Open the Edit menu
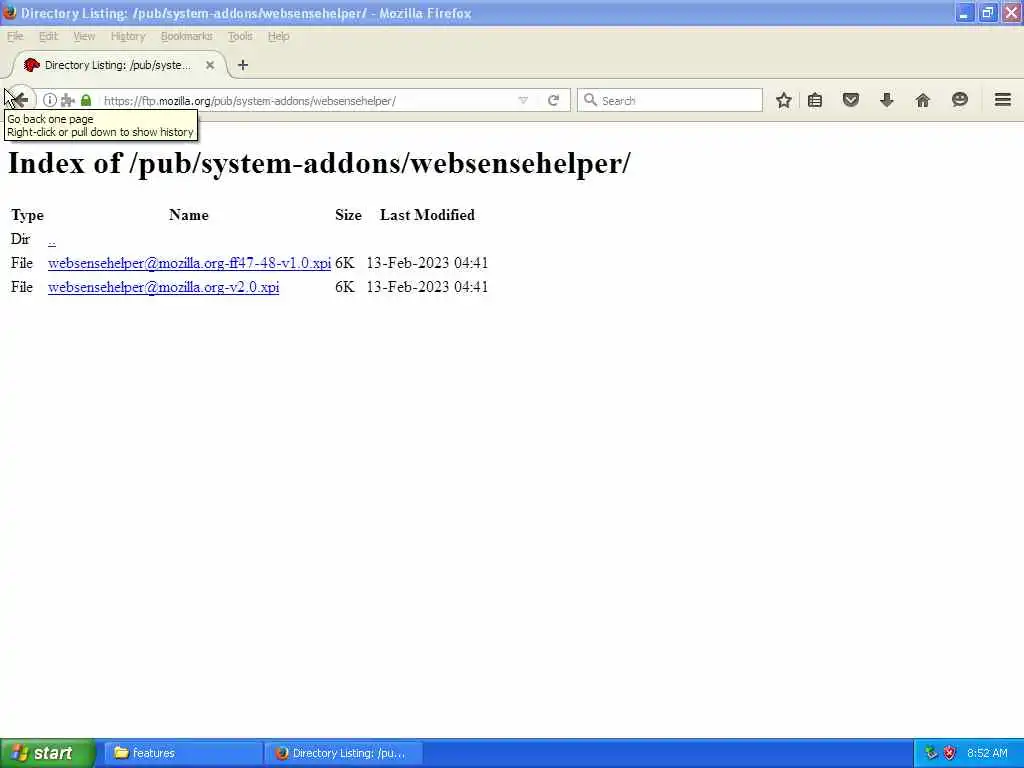1024x768 pixels. pos(48,36)
